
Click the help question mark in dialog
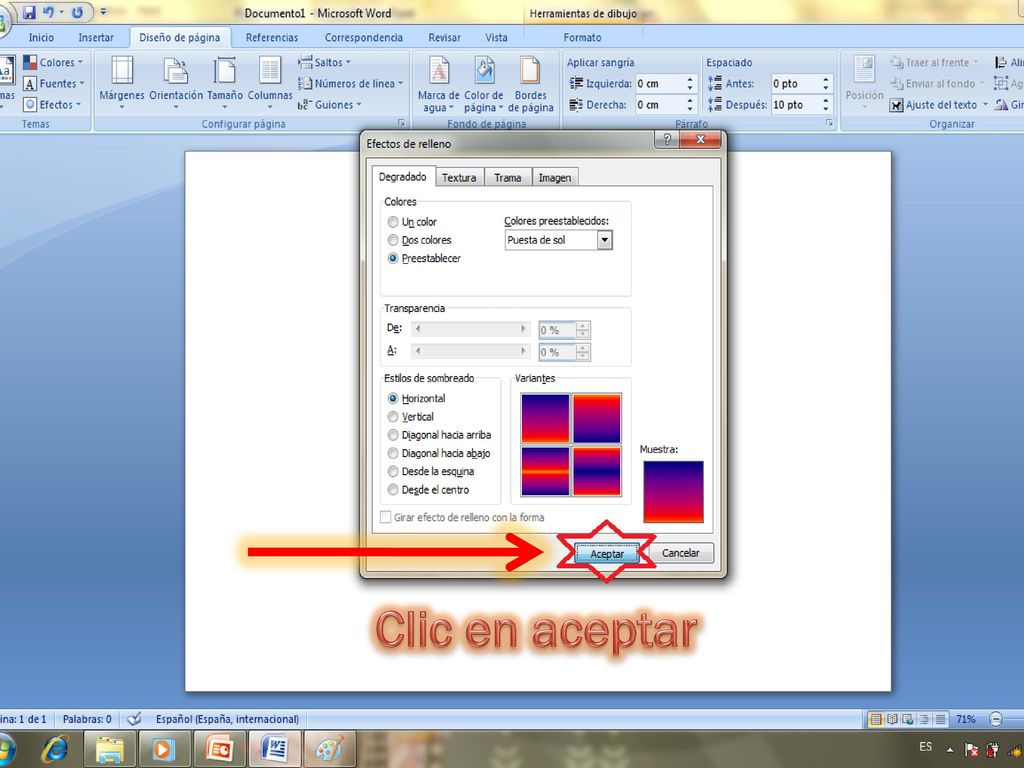click(667, 139)
